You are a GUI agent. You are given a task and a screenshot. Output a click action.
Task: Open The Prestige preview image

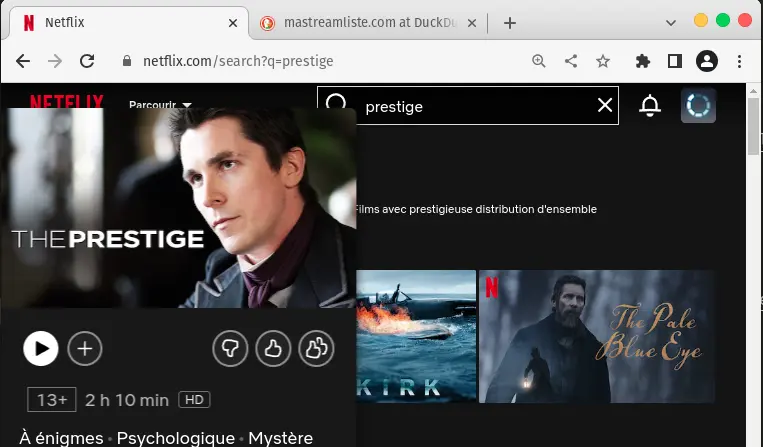tap(178, 208)
